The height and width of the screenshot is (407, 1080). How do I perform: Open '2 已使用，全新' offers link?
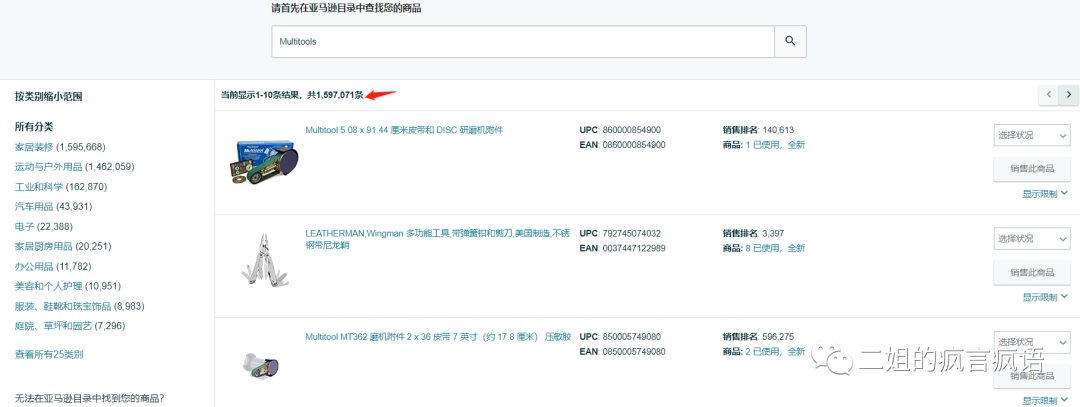click(x=775, y=351)
